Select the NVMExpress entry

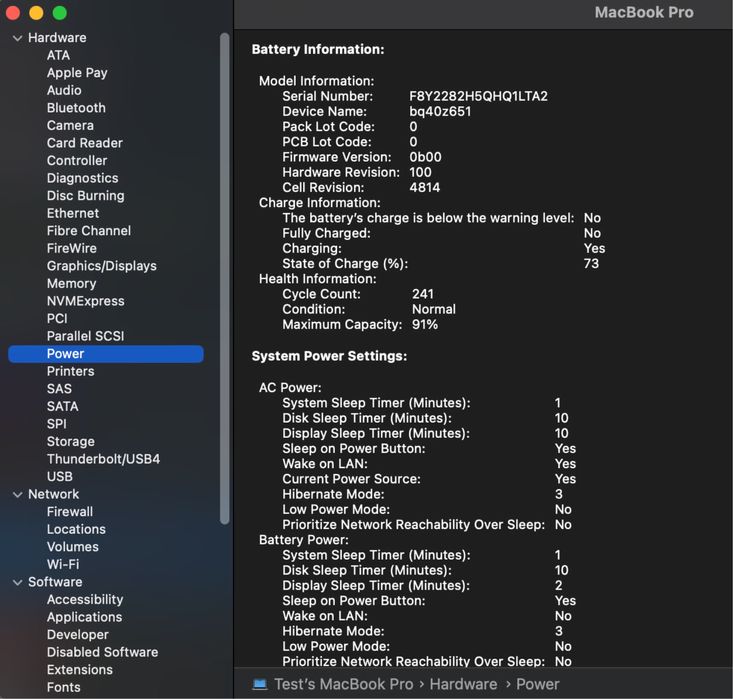tap(86, 301)
